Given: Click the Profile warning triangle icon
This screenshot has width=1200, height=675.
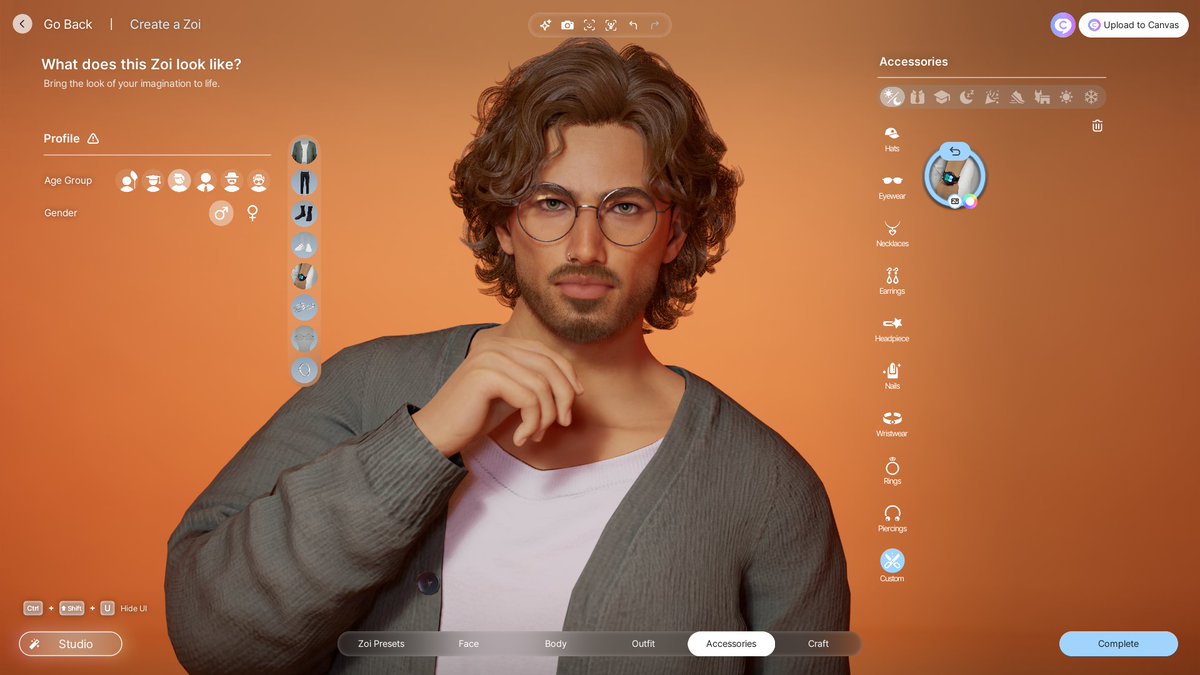Looking at the screenshot, I should tap(93, 139).
